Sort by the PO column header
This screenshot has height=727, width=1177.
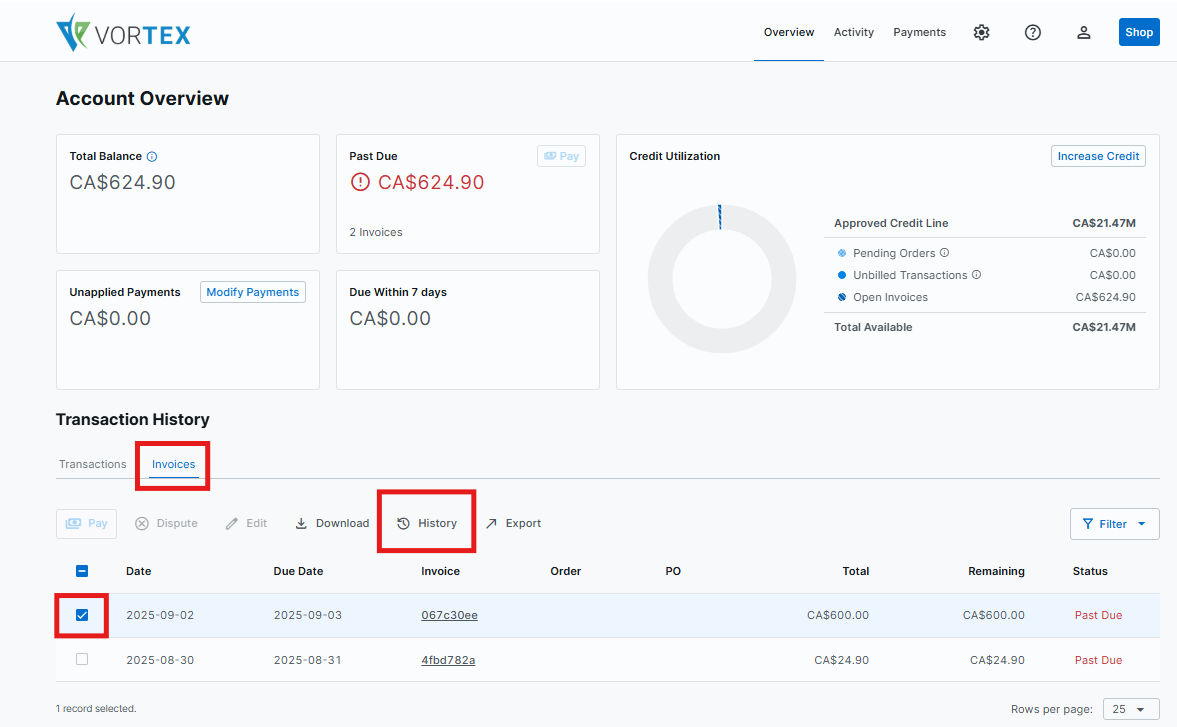[x=673, y=571]
